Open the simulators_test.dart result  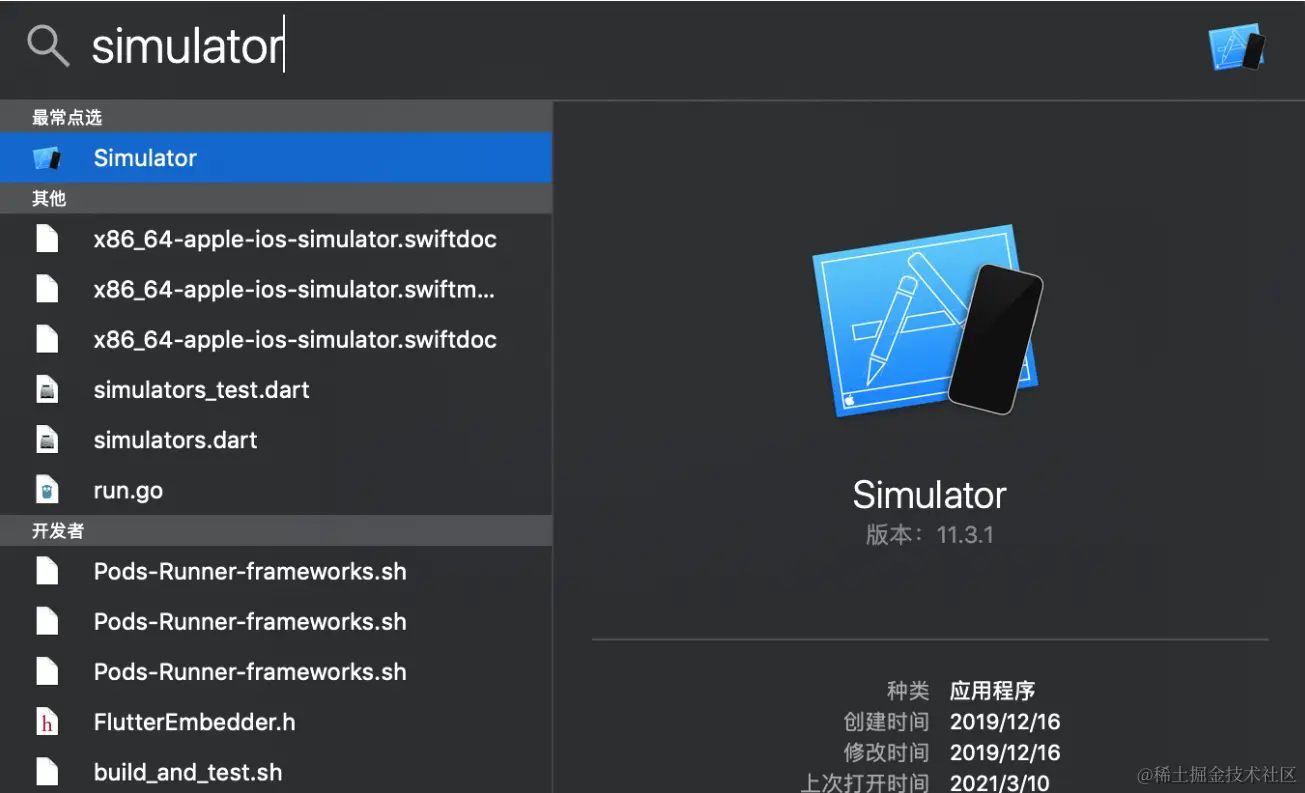point(276,390)
